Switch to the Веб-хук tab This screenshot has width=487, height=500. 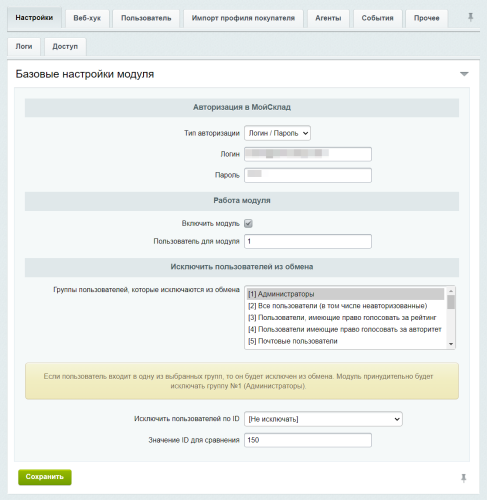87,18
